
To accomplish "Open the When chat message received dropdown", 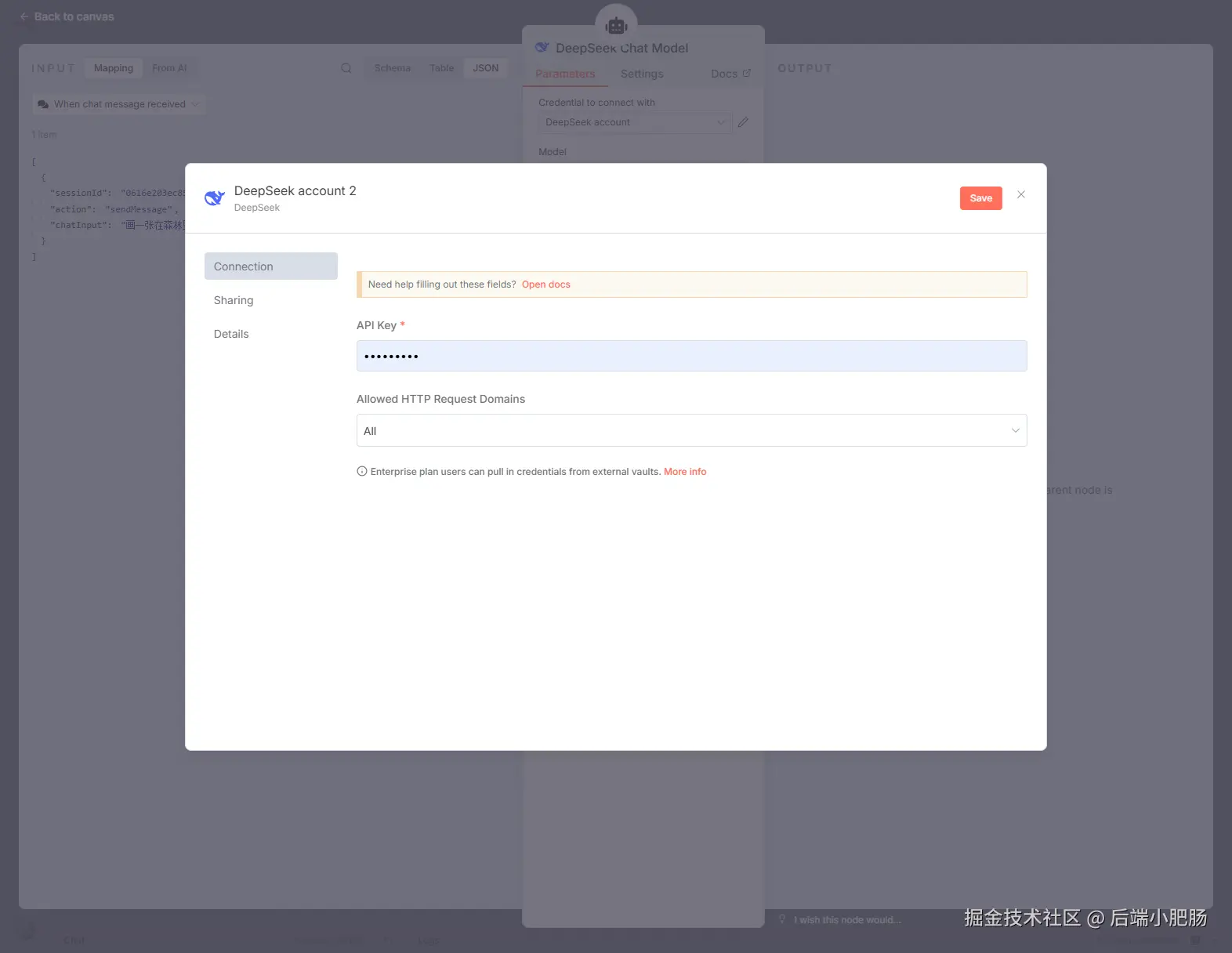I will coord(119,104).
